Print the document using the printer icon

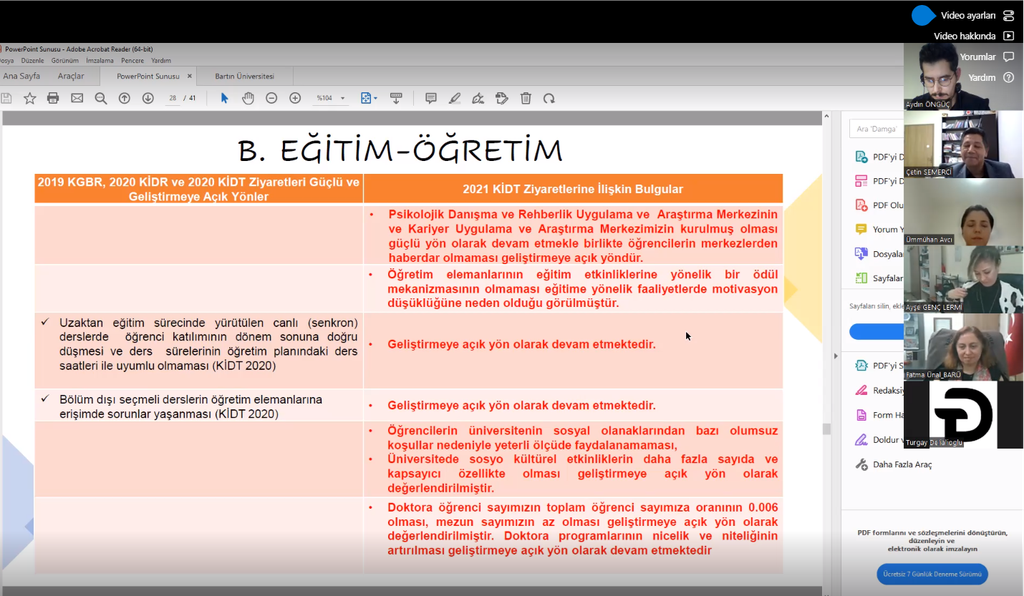53,98
